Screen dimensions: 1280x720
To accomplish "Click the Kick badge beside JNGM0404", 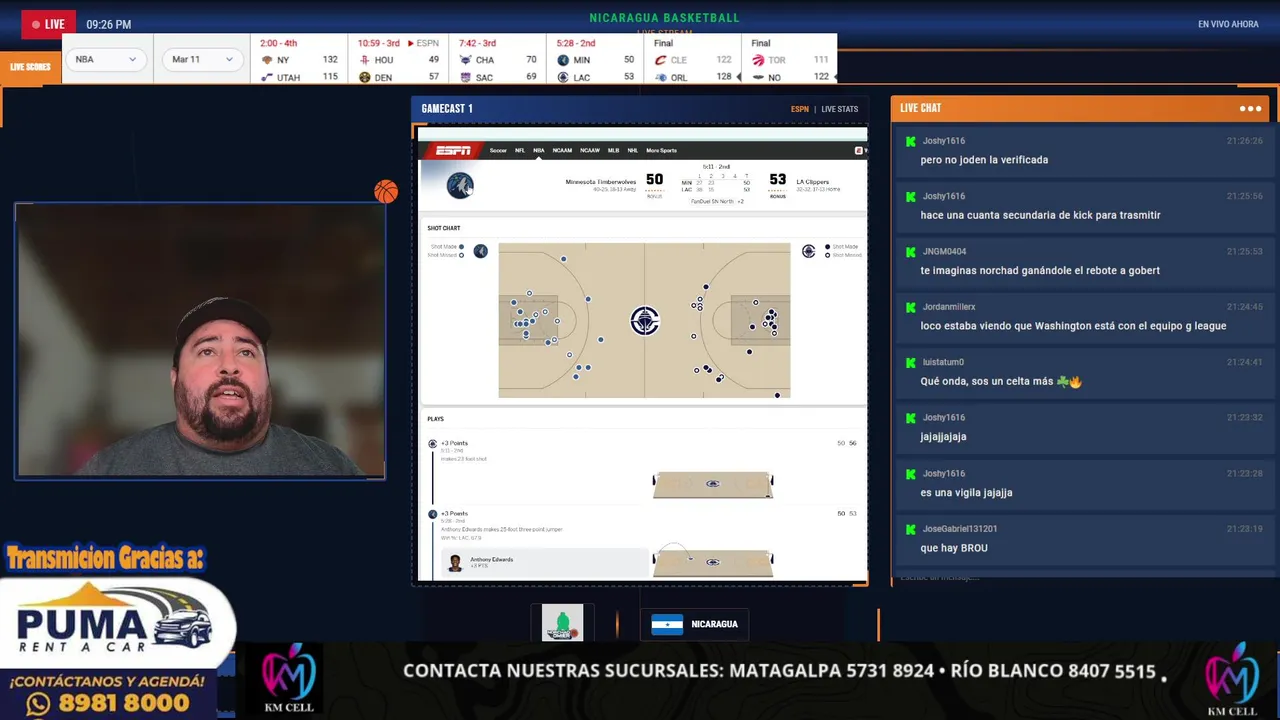I will (911, 252).
